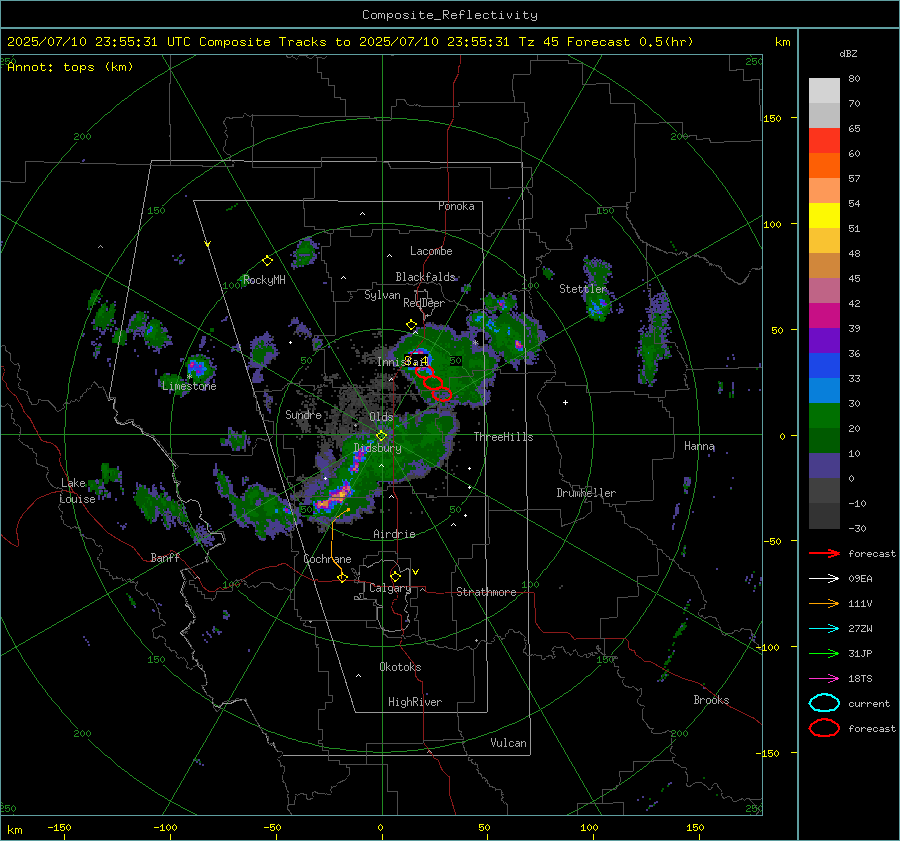Screen dimensions: 900x841
Task: Click the red forecast arrow in the legend
Action: [x=824, y=553]
